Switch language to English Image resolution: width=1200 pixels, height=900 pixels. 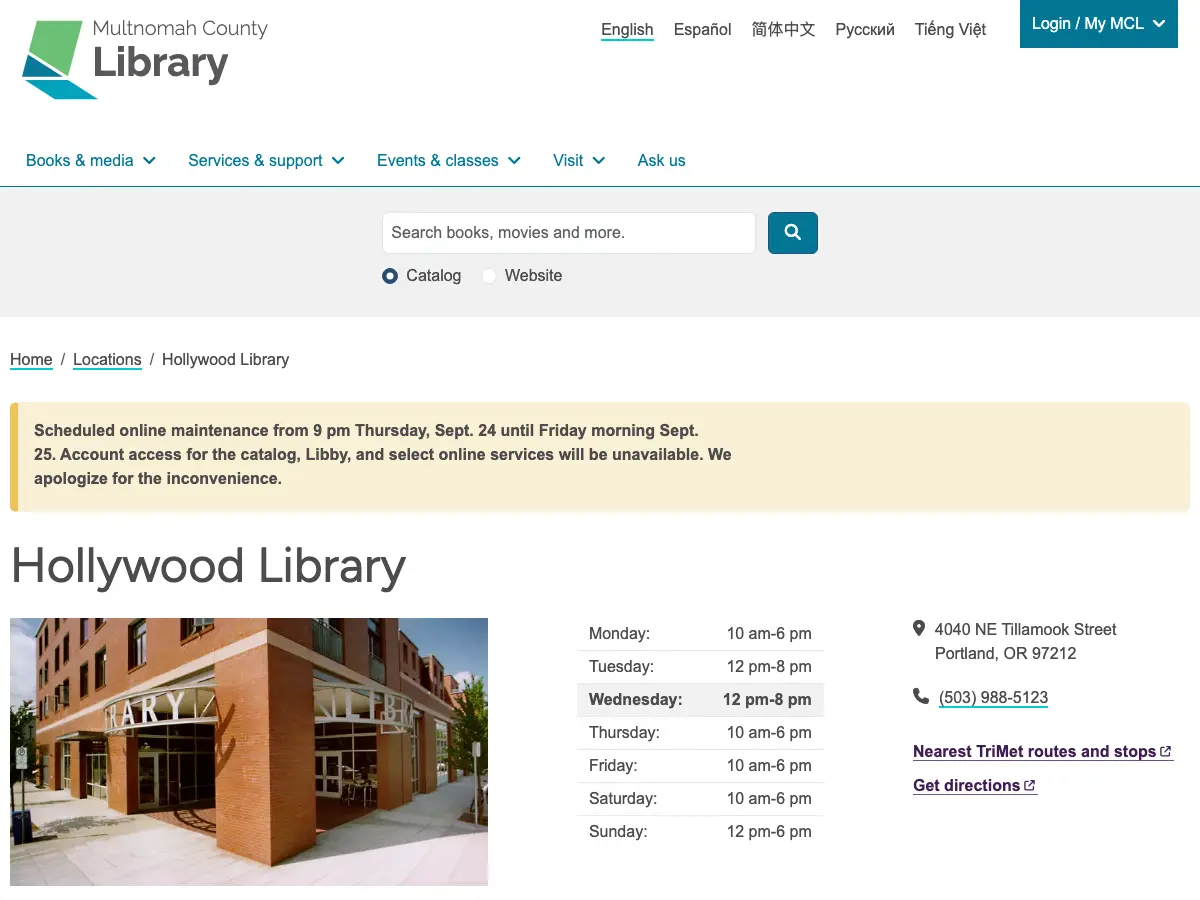(627, 30)
